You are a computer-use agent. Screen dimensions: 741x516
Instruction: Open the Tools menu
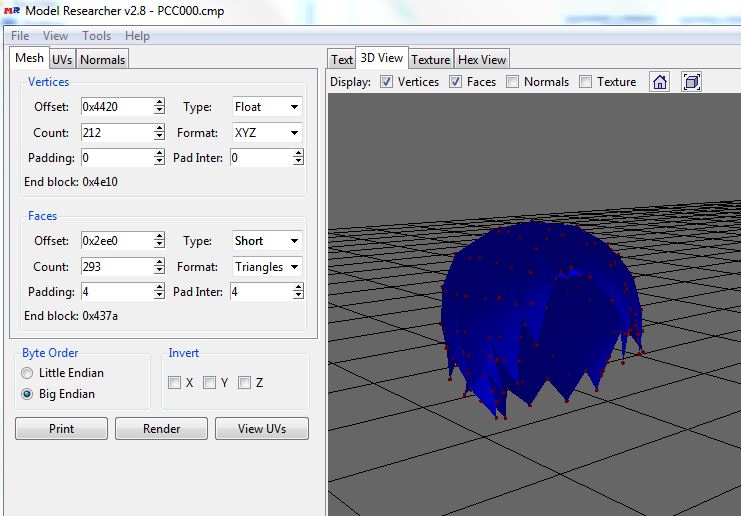(x=96, y=36)
